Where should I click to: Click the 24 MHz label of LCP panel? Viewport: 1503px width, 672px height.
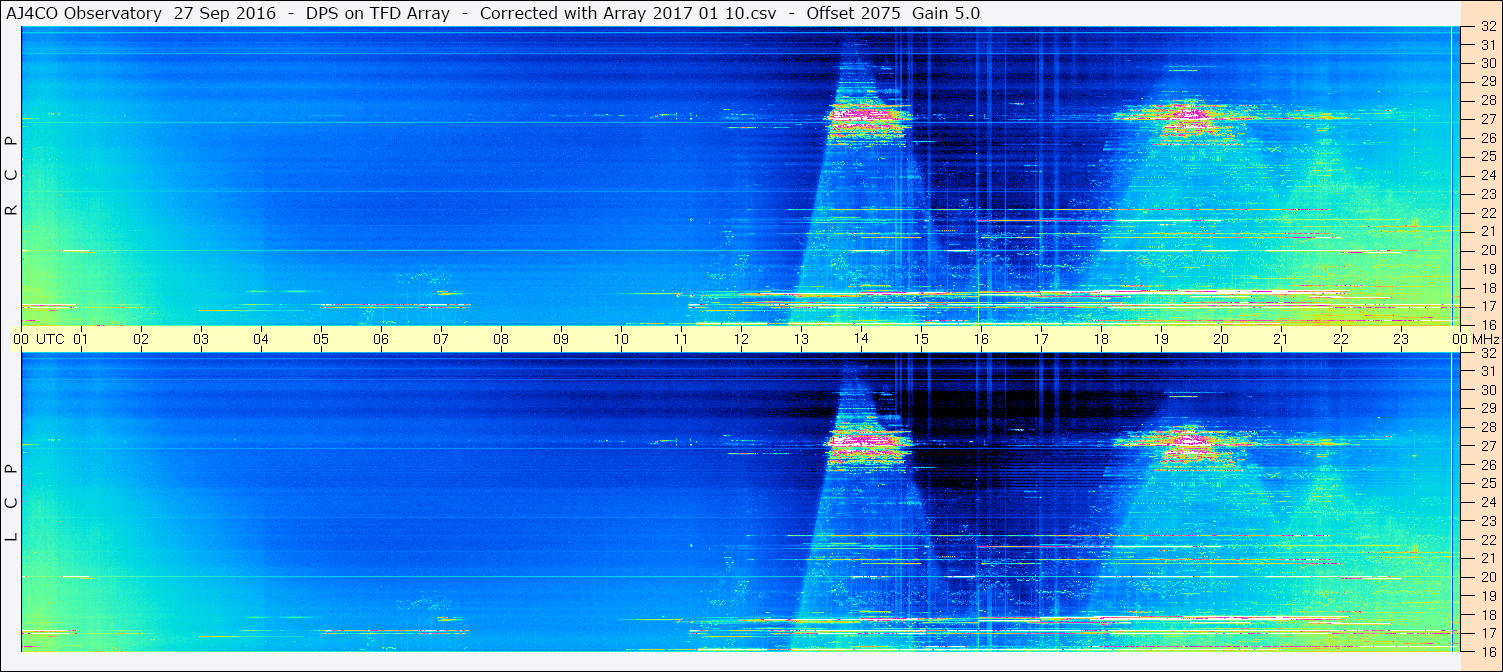(1487, 502)
